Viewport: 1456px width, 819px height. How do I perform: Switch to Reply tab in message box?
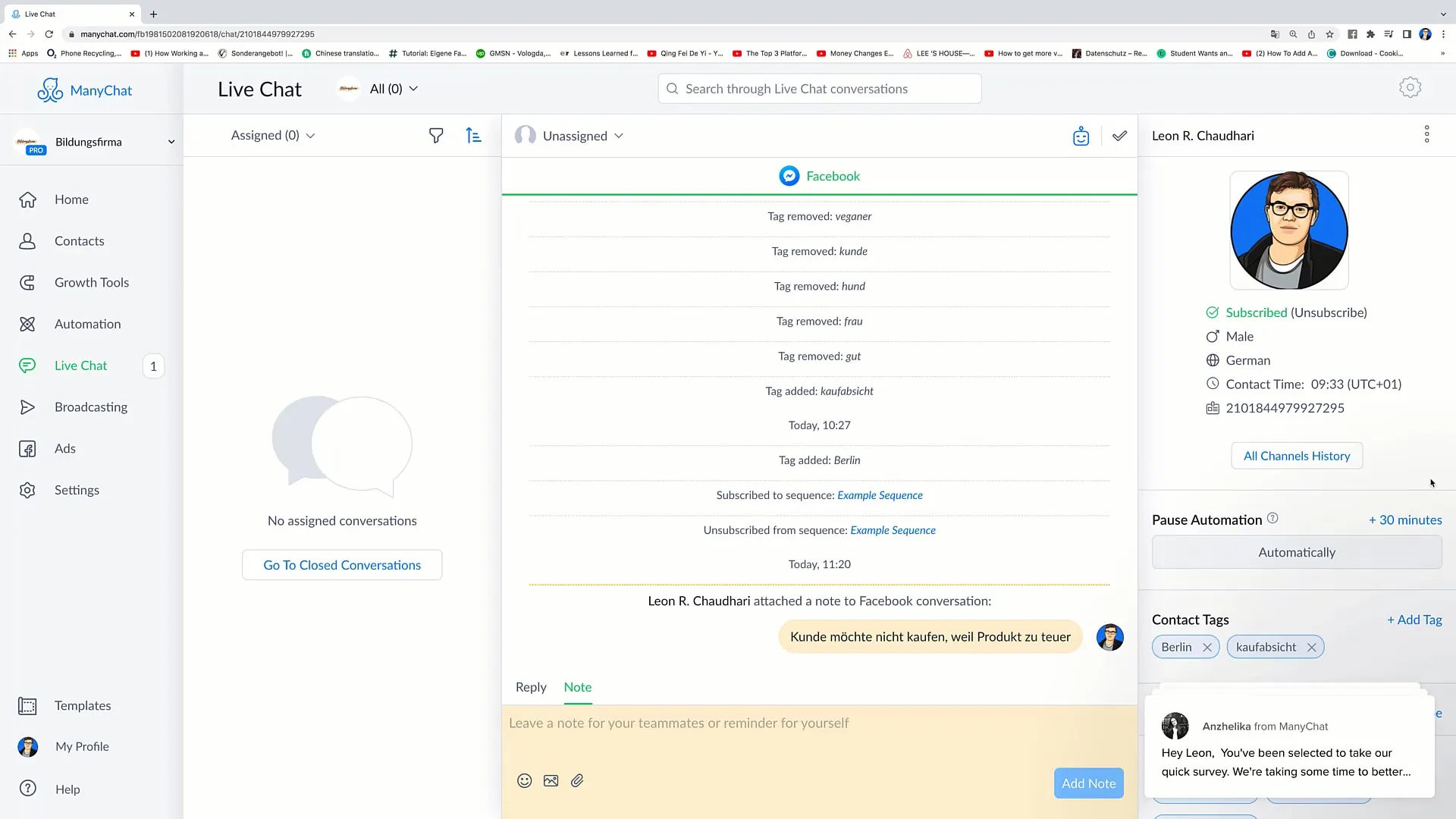coord(531,687)
